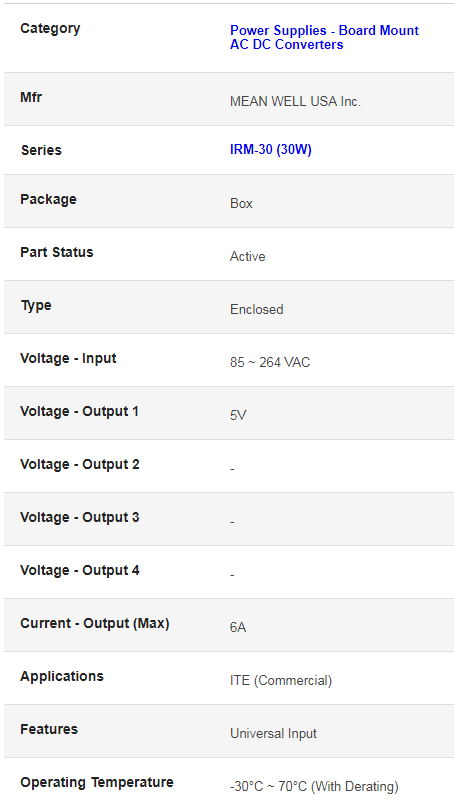Select the Type value Enclosed
Image resolution: width=454 pixels, height=800 pixels.
coord(257,310)
